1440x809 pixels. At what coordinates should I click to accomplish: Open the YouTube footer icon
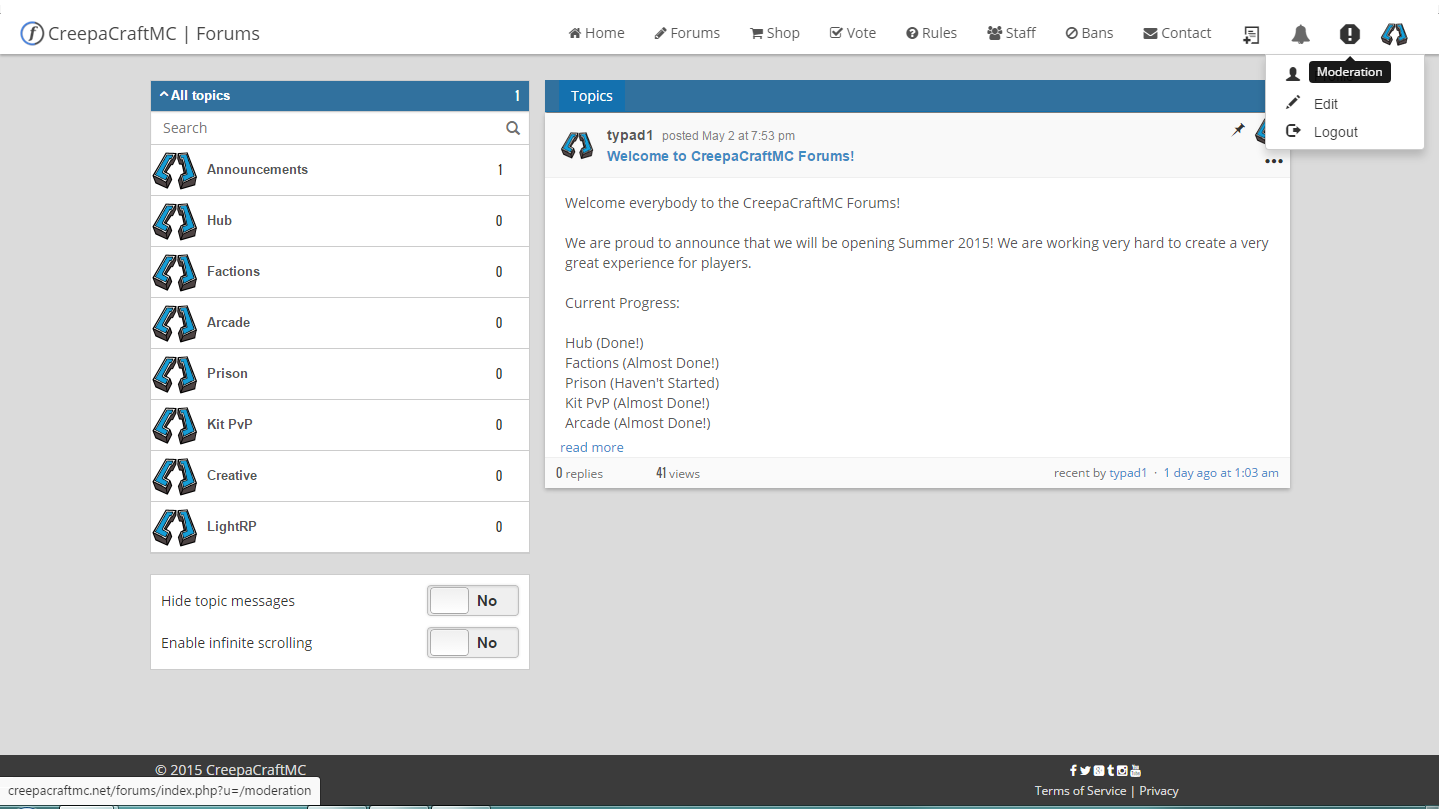point(1135,770)
